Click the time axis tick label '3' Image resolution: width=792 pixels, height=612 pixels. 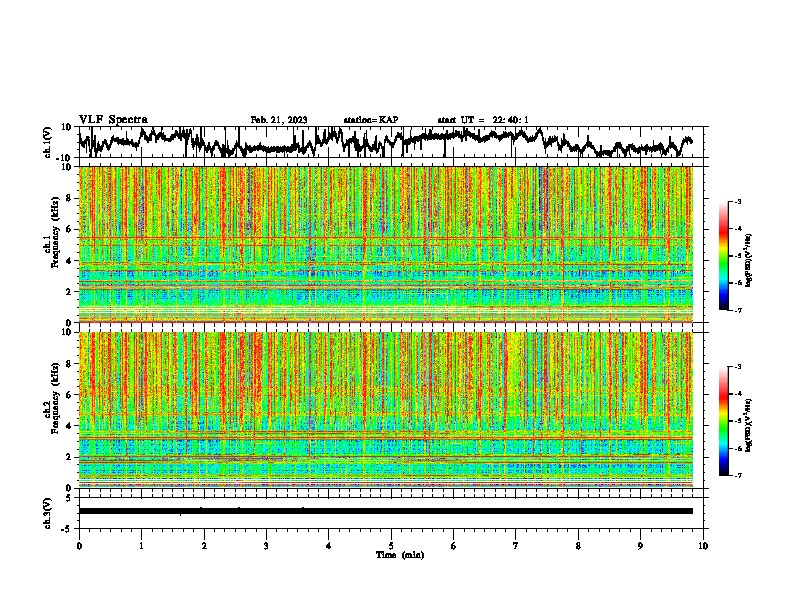coord(266,546)
